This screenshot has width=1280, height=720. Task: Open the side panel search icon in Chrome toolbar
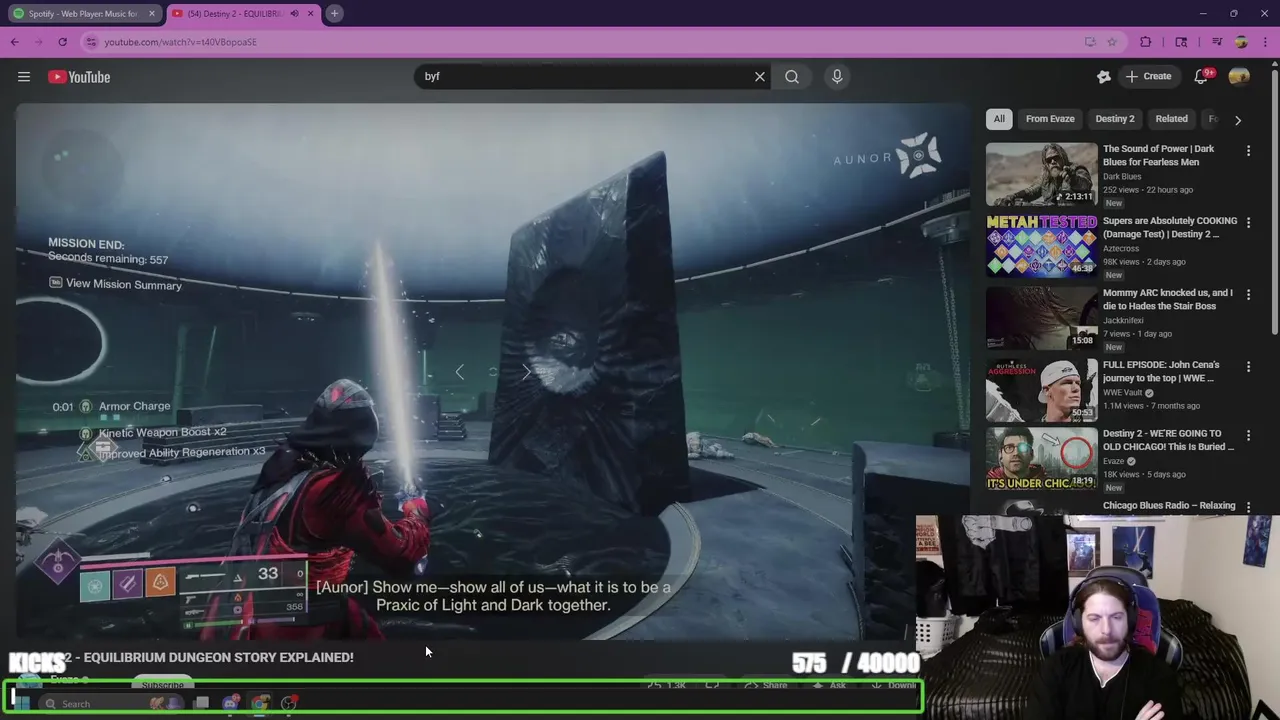[x=1181, y=42]
